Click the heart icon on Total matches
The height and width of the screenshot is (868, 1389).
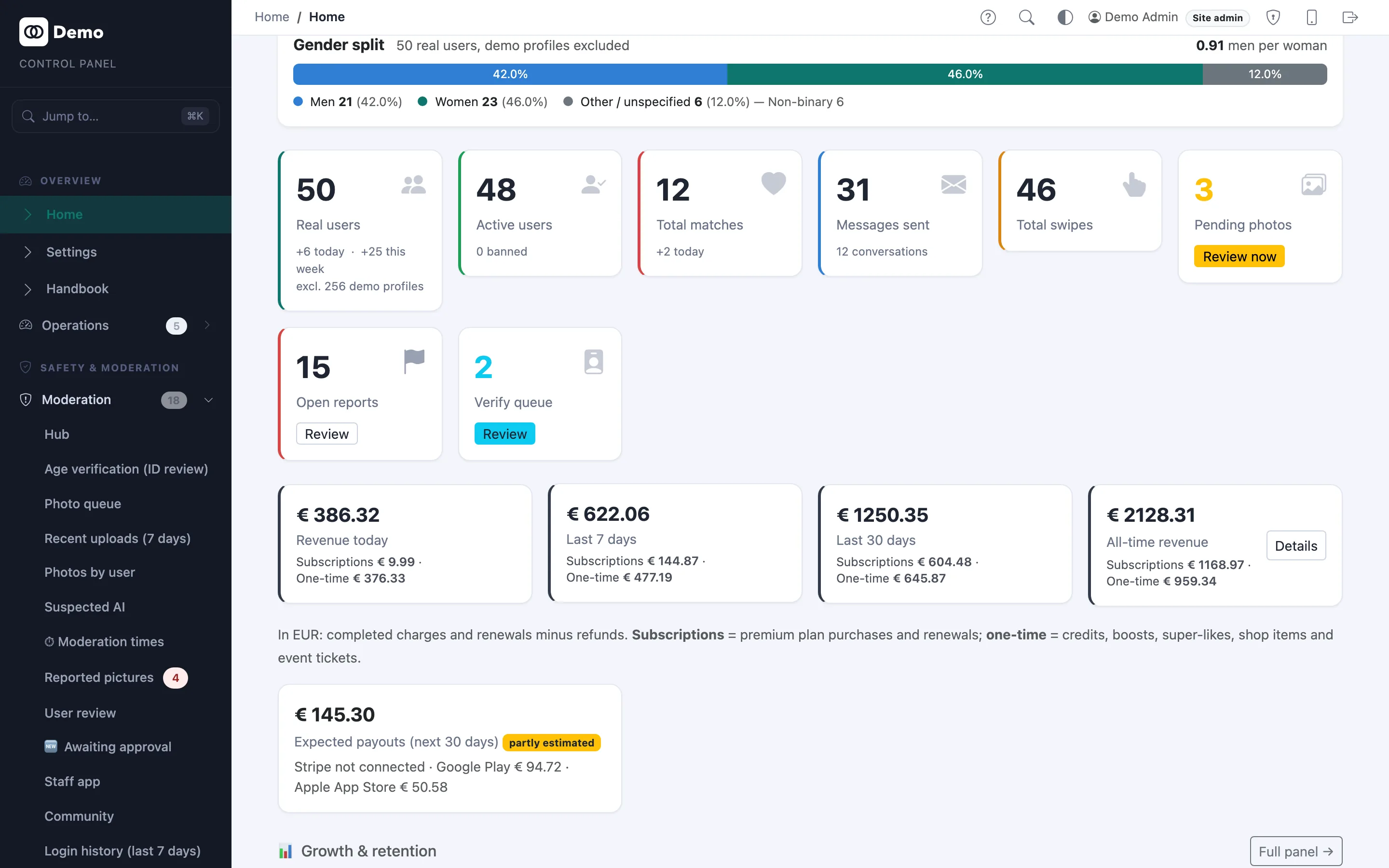(773, 184)
